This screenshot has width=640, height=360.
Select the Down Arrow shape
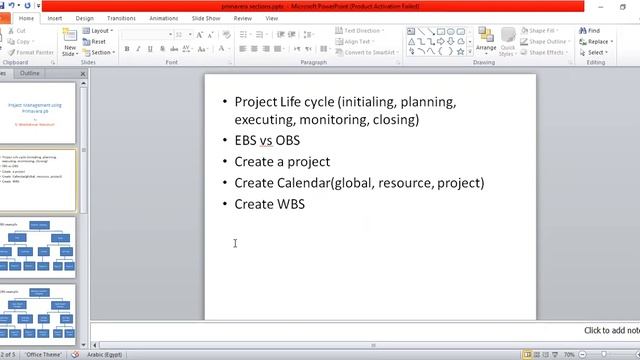451,42
